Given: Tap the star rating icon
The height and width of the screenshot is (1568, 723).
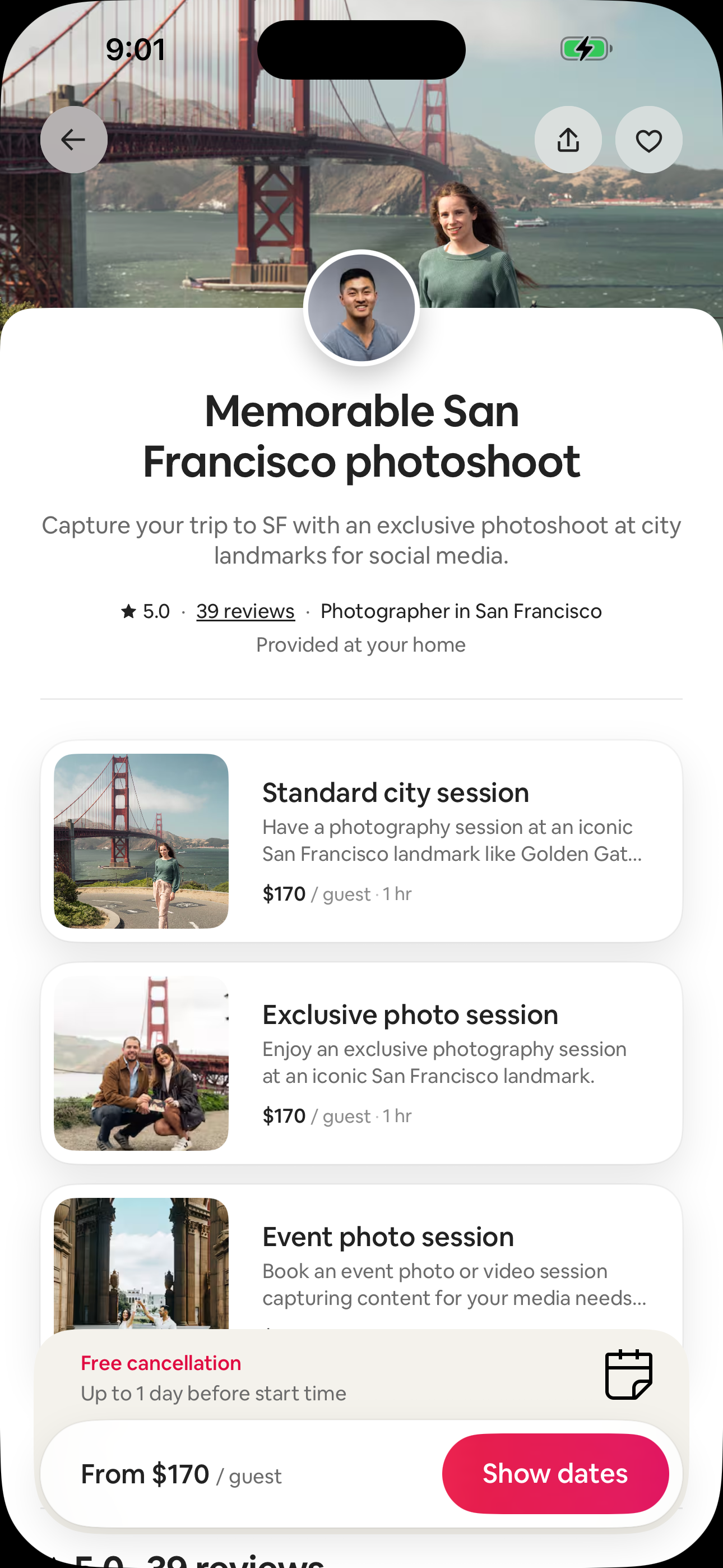Looking at the screenshot, I should pos(128,611).
